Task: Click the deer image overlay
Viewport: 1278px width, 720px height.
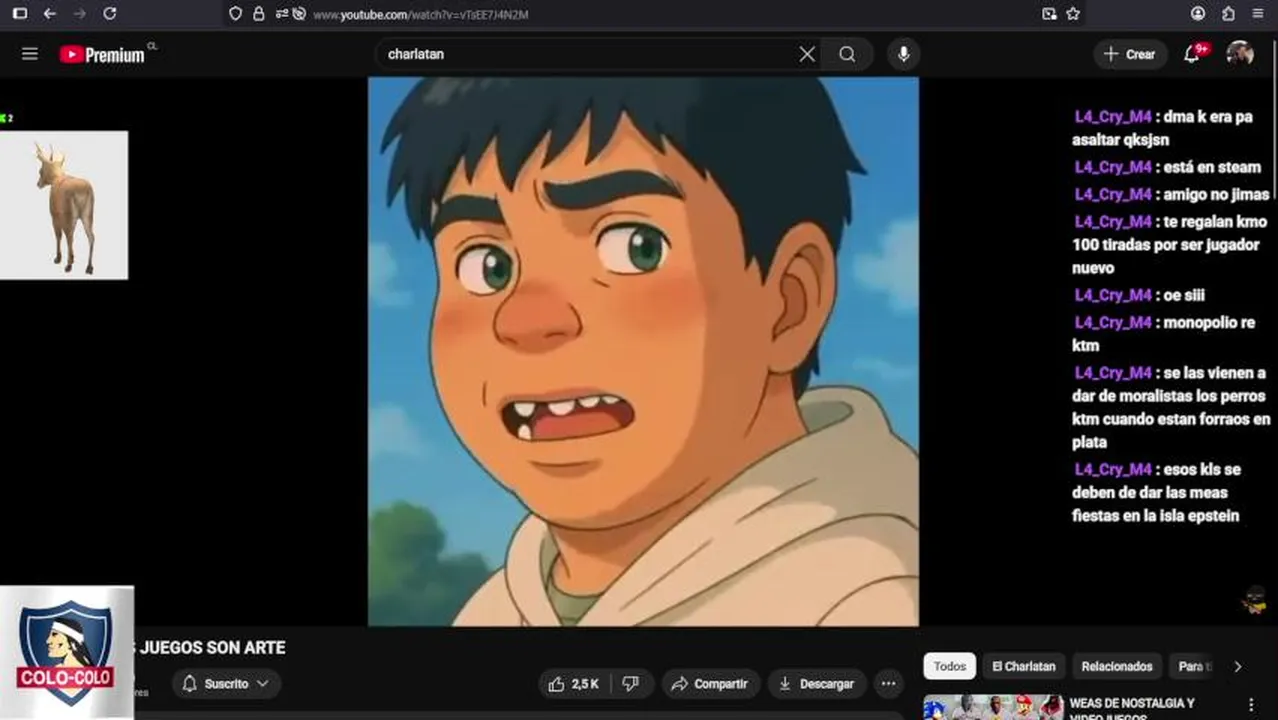Action: point(64,205)
